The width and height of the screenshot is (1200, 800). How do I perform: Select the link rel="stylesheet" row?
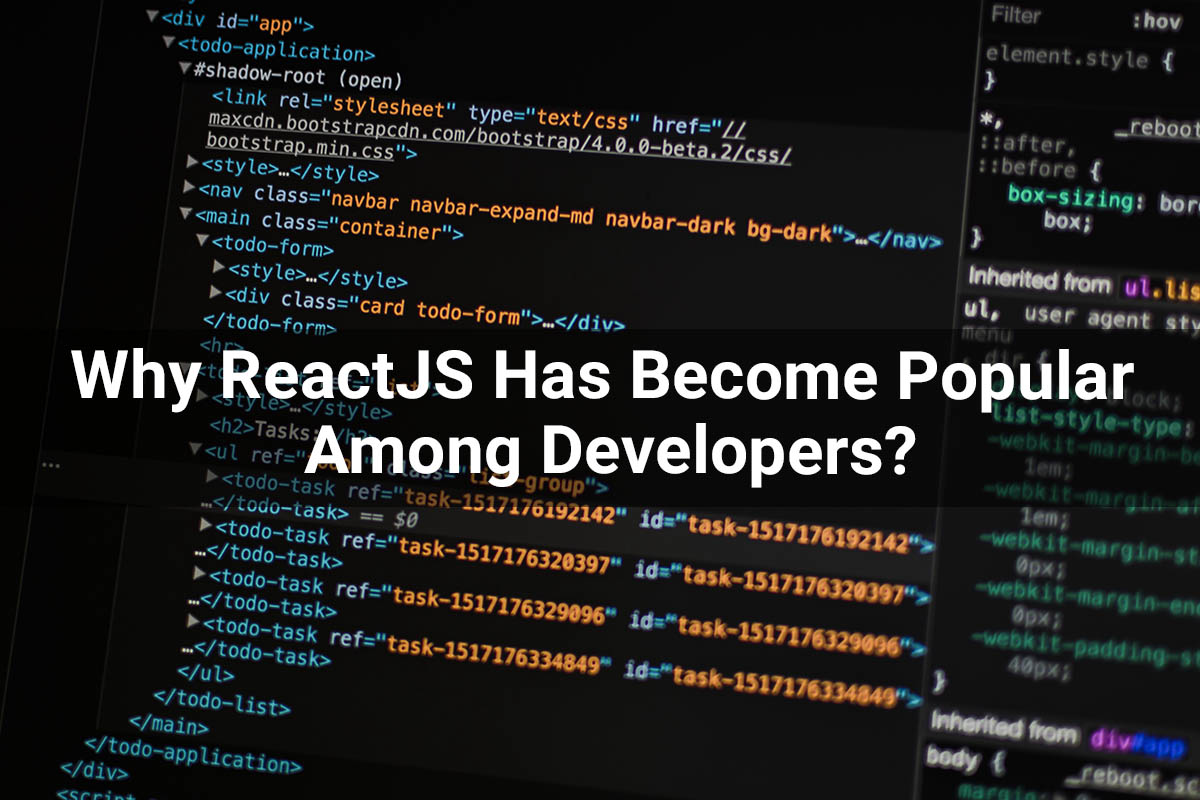pyautogui.click(x=478, y=113)
